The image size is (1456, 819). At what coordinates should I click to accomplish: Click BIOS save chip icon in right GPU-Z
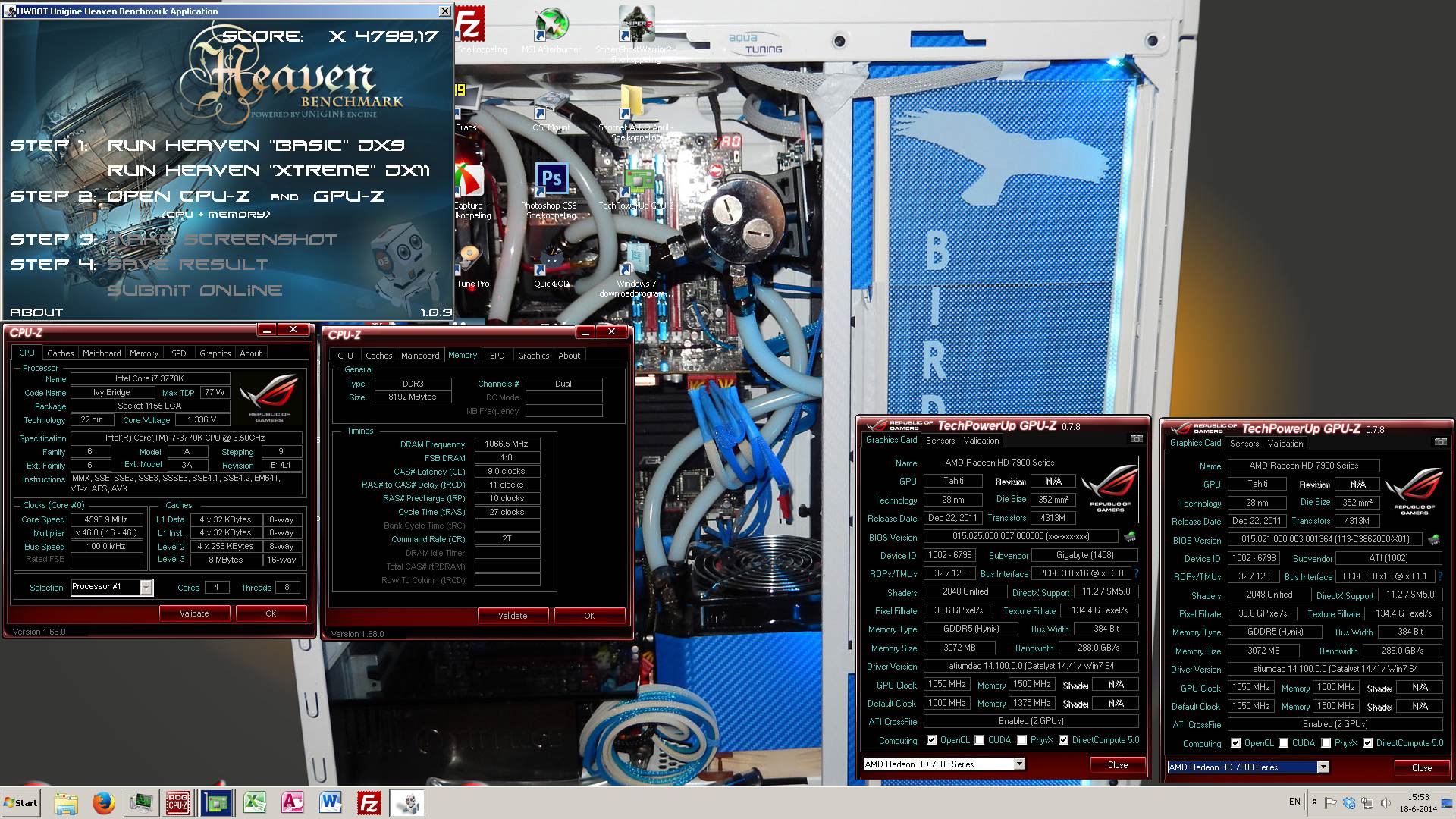(x=1433, y=540)
